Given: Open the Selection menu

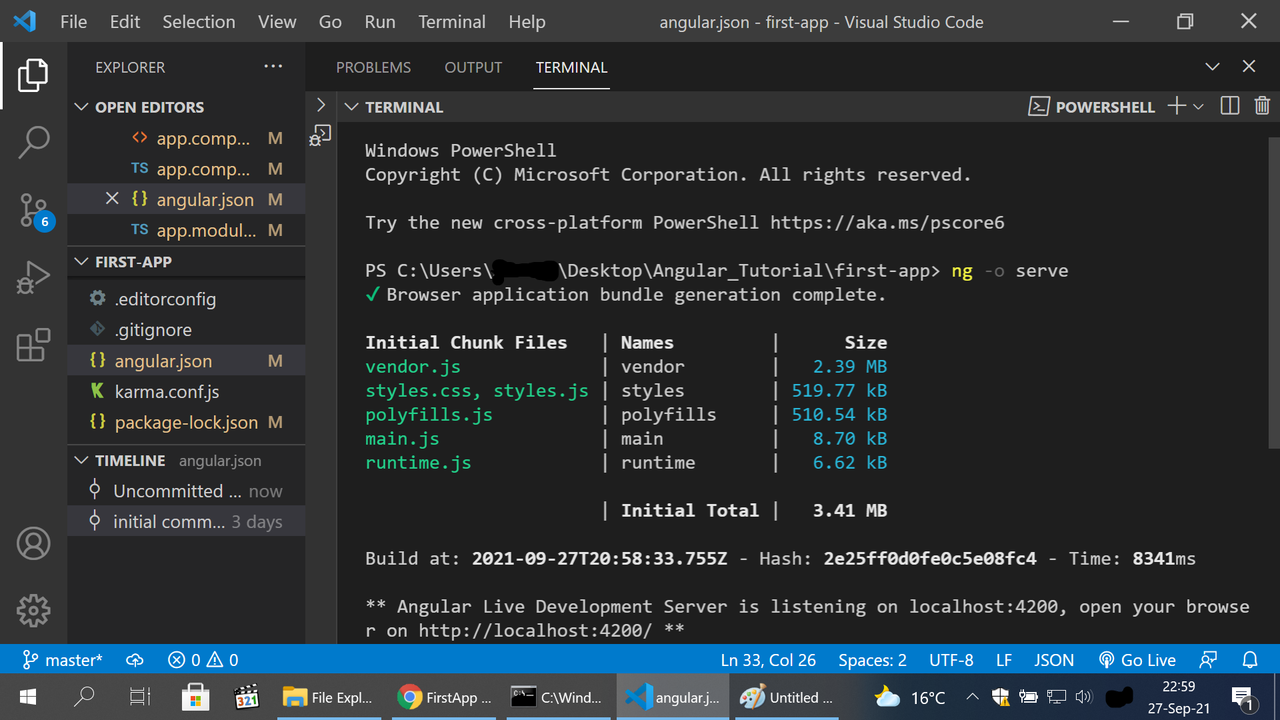Looking at the screenshot, I should coord(199,22).
